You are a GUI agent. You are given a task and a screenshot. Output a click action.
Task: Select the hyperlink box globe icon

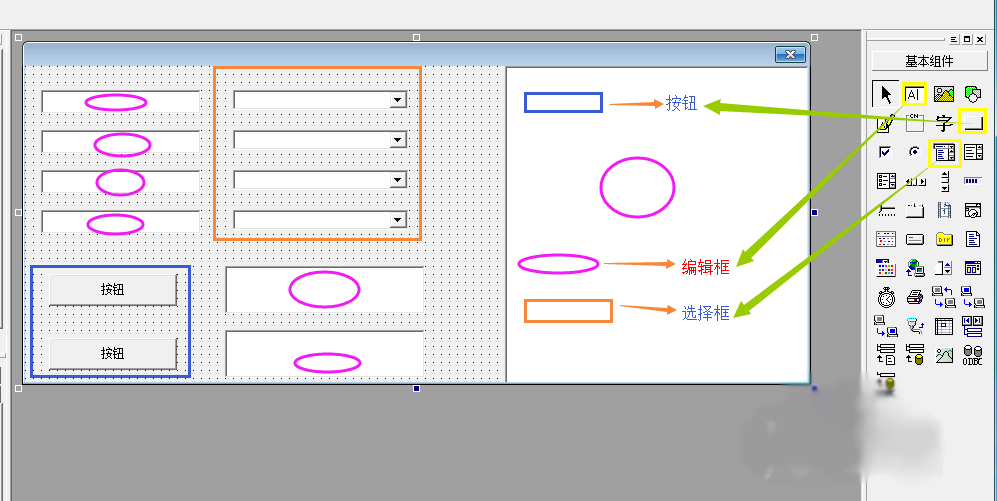pos(914,268)
